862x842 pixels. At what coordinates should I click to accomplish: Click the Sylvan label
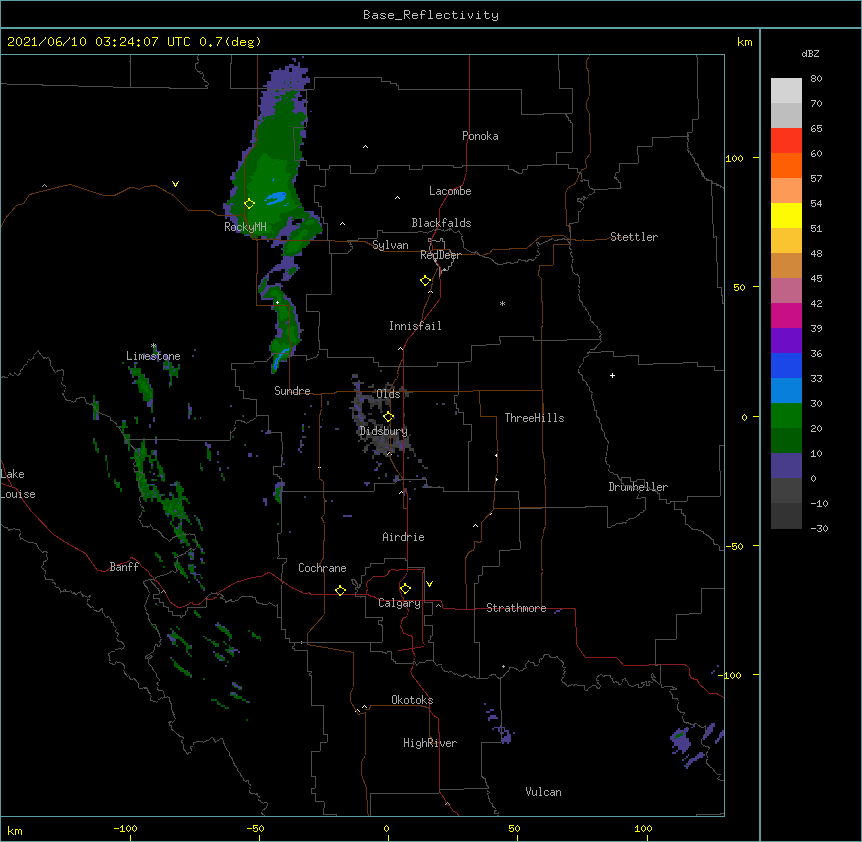[x=390, y=245]
